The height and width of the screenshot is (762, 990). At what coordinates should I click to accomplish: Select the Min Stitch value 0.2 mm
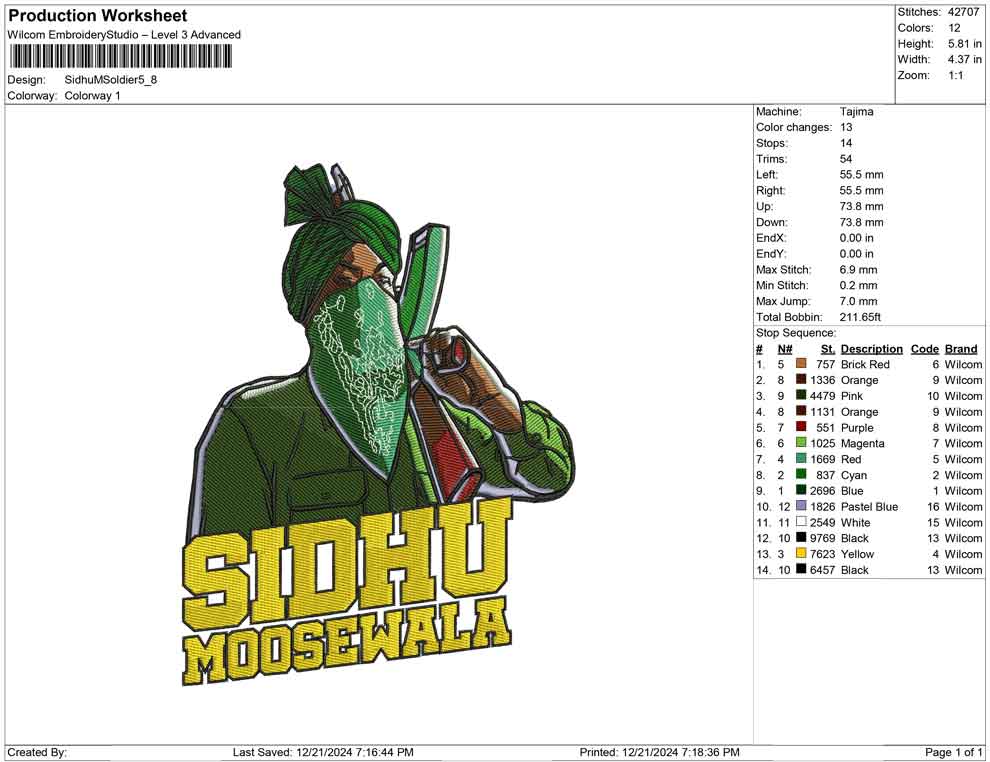pyautogui.click(x=859, y=285)
